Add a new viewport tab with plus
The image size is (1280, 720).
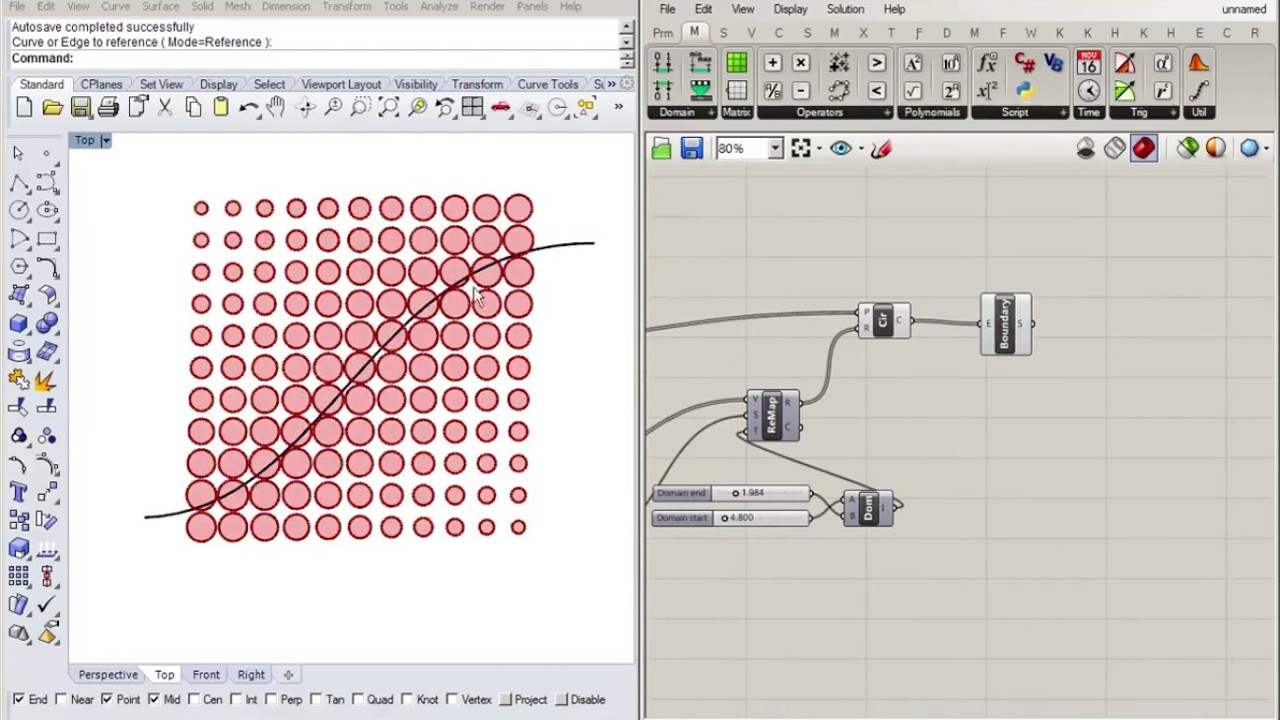(288, 675)
